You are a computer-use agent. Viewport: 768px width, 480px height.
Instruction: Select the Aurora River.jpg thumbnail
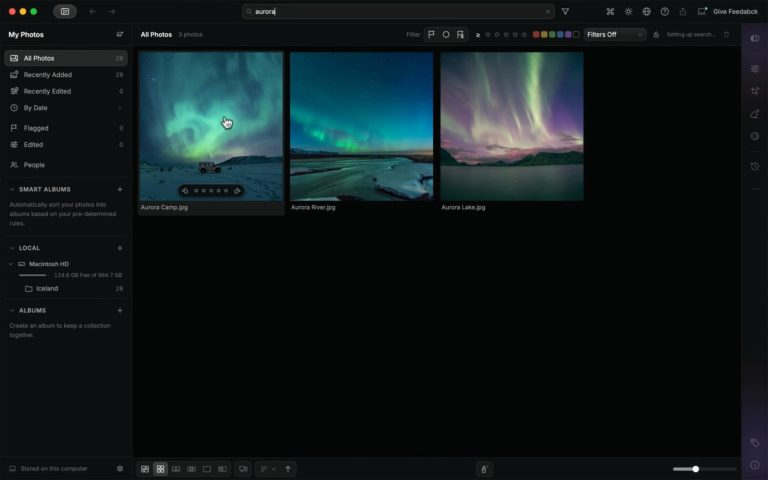361,126
